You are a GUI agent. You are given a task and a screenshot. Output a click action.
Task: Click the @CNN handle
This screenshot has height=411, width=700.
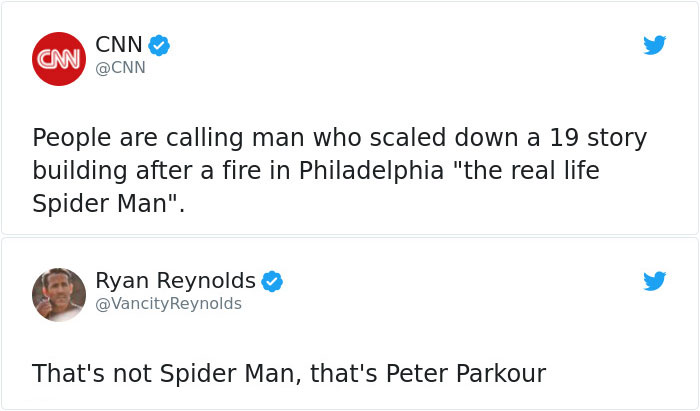(x=120, y=68)
